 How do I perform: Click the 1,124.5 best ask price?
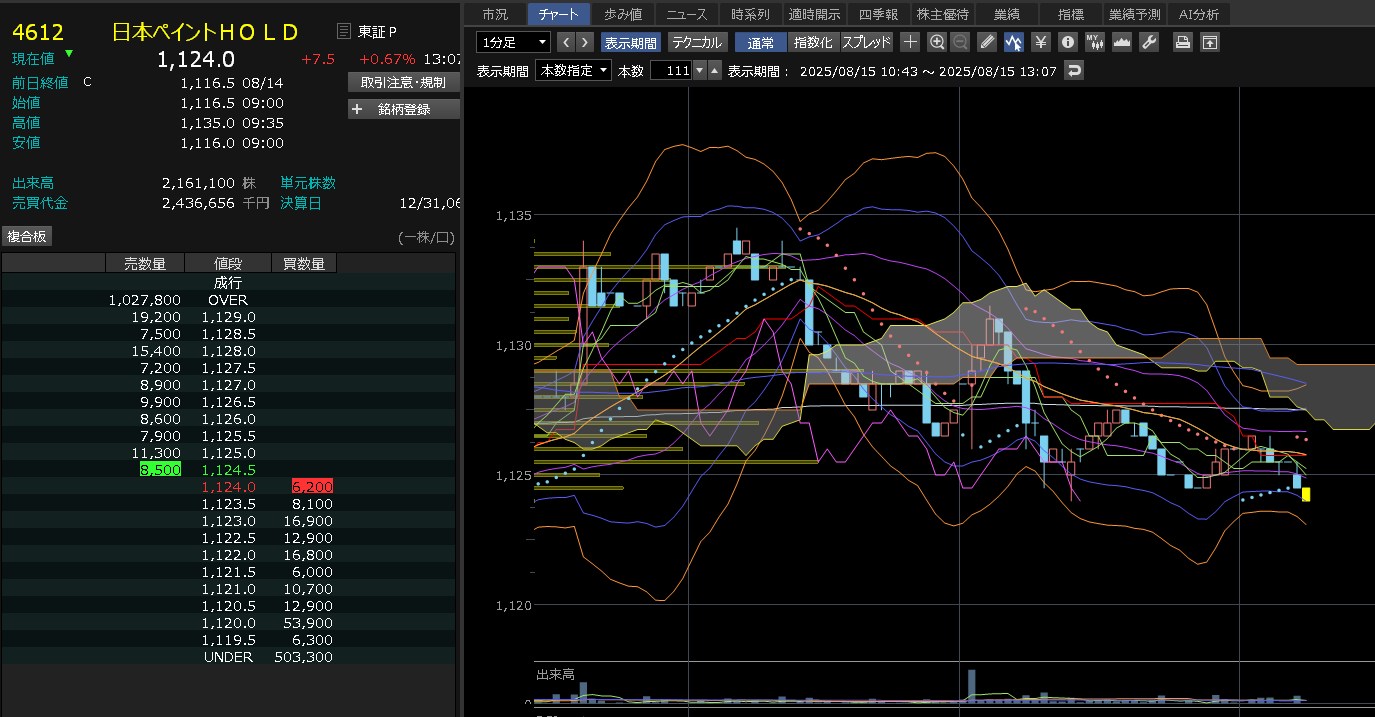(228, 469)
